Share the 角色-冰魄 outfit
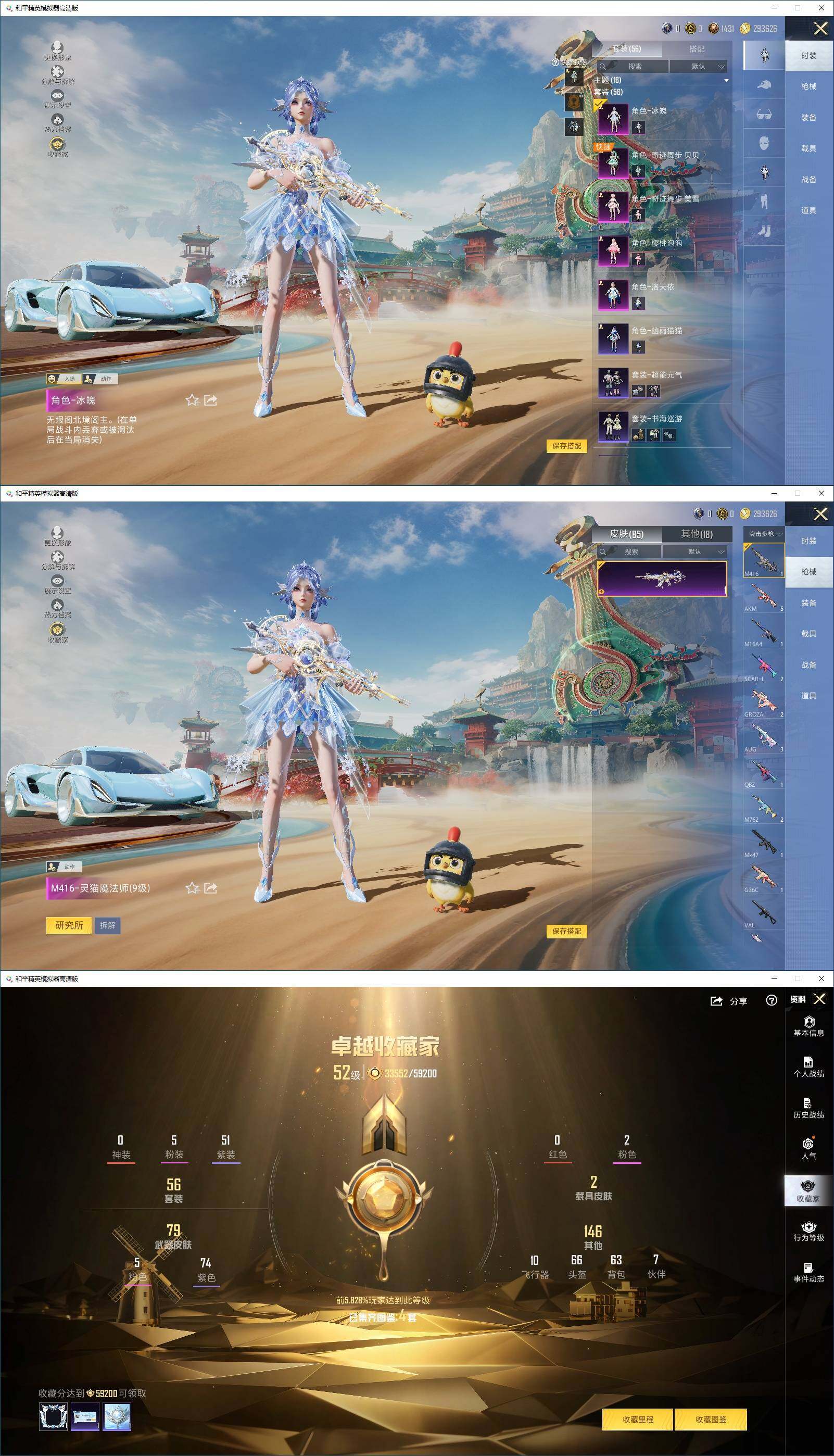This screenshot has height=1456, width=834. pyautogui.click(x=211, y=400)
